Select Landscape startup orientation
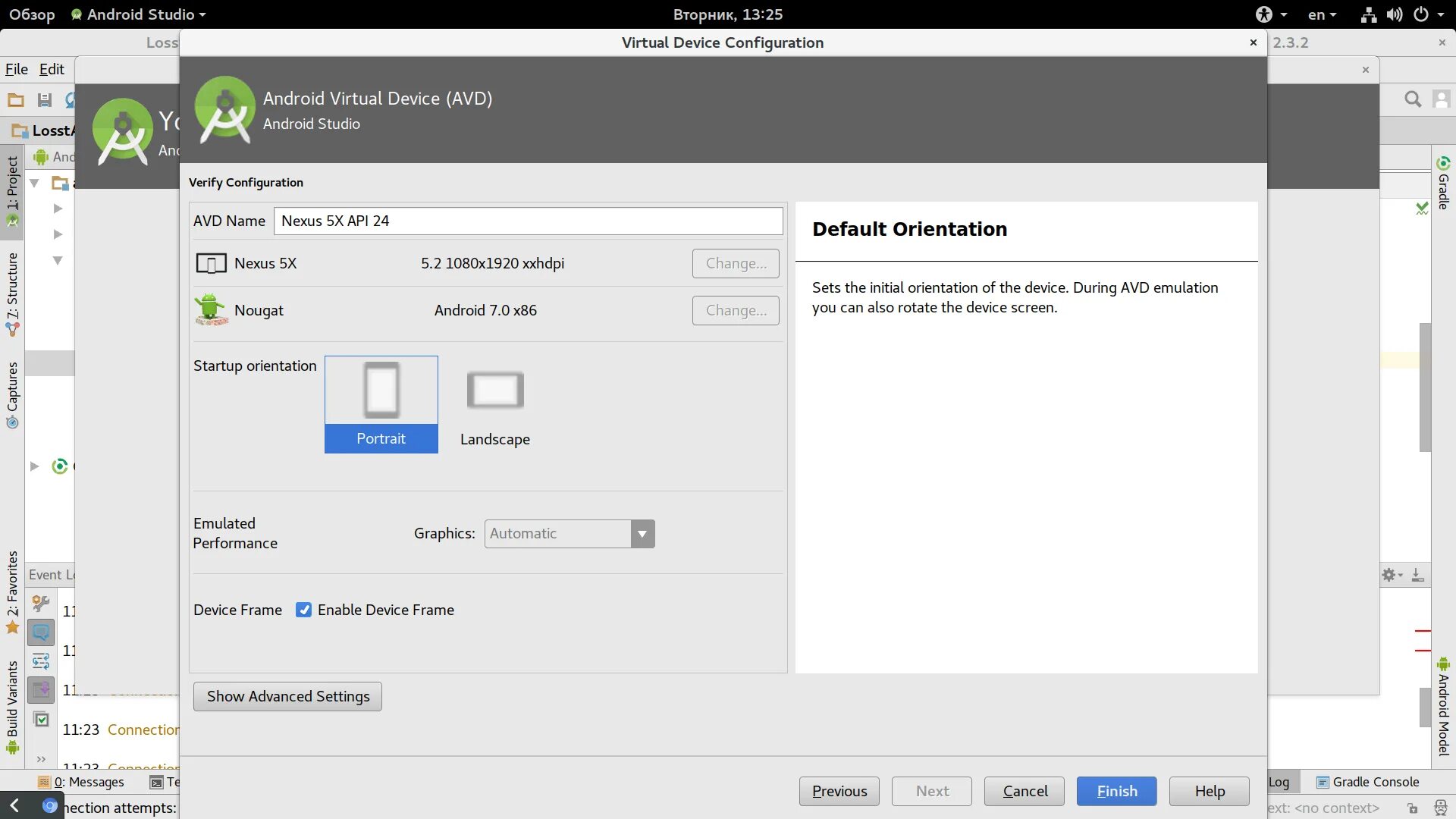The height and width of the screenshot is (819, 1456). pos(494,406)
